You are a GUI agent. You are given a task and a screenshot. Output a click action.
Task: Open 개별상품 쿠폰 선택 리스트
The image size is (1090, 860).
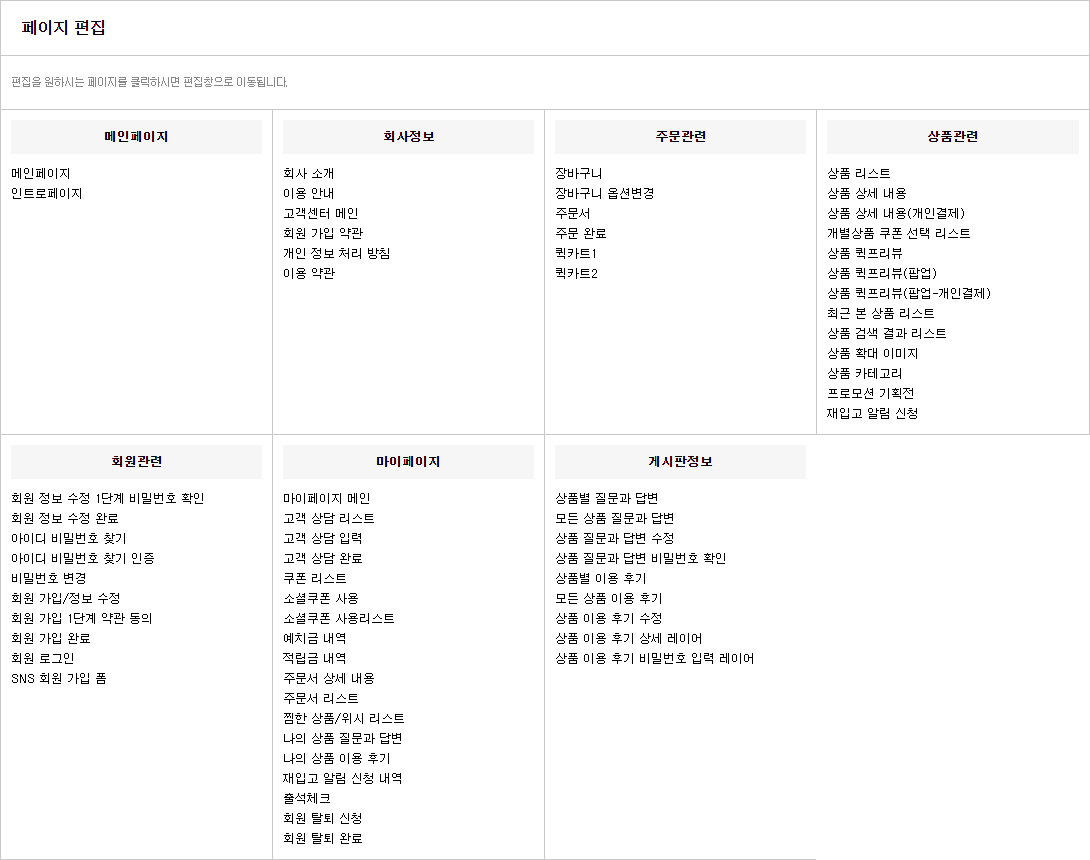[899, 234]
